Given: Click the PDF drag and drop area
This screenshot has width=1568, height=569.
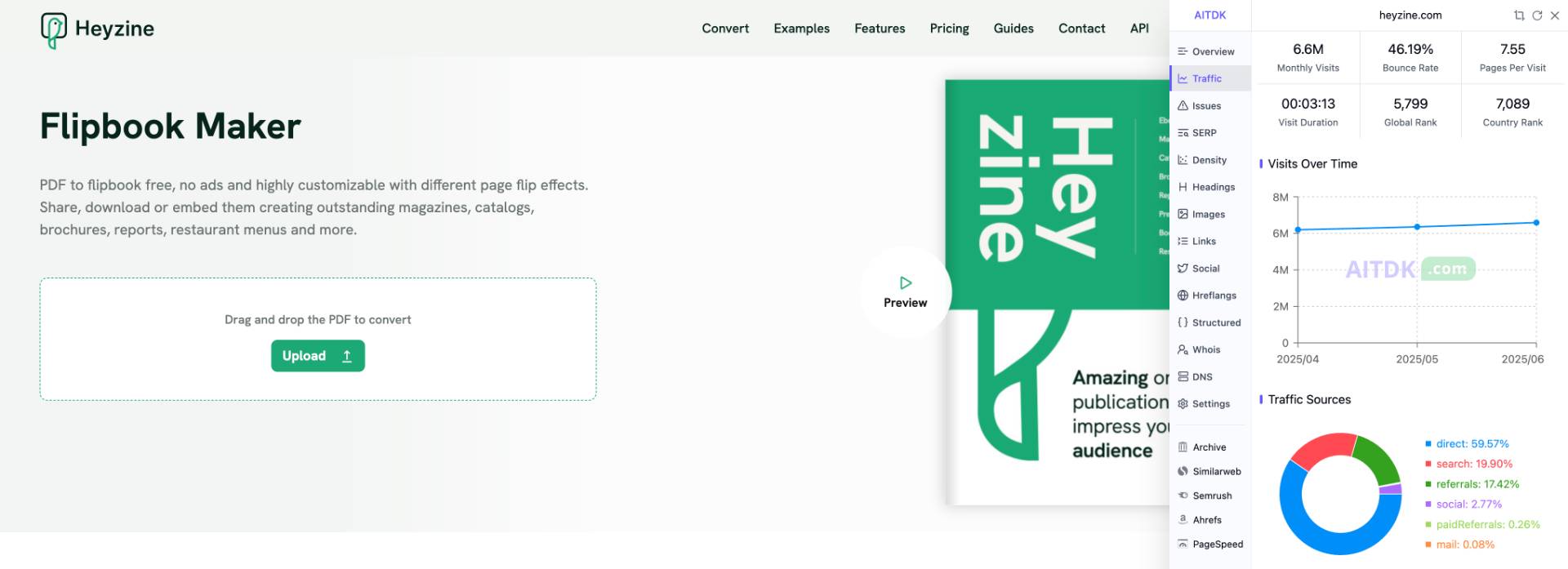Looking at the screenshot, I should (318, 339).
